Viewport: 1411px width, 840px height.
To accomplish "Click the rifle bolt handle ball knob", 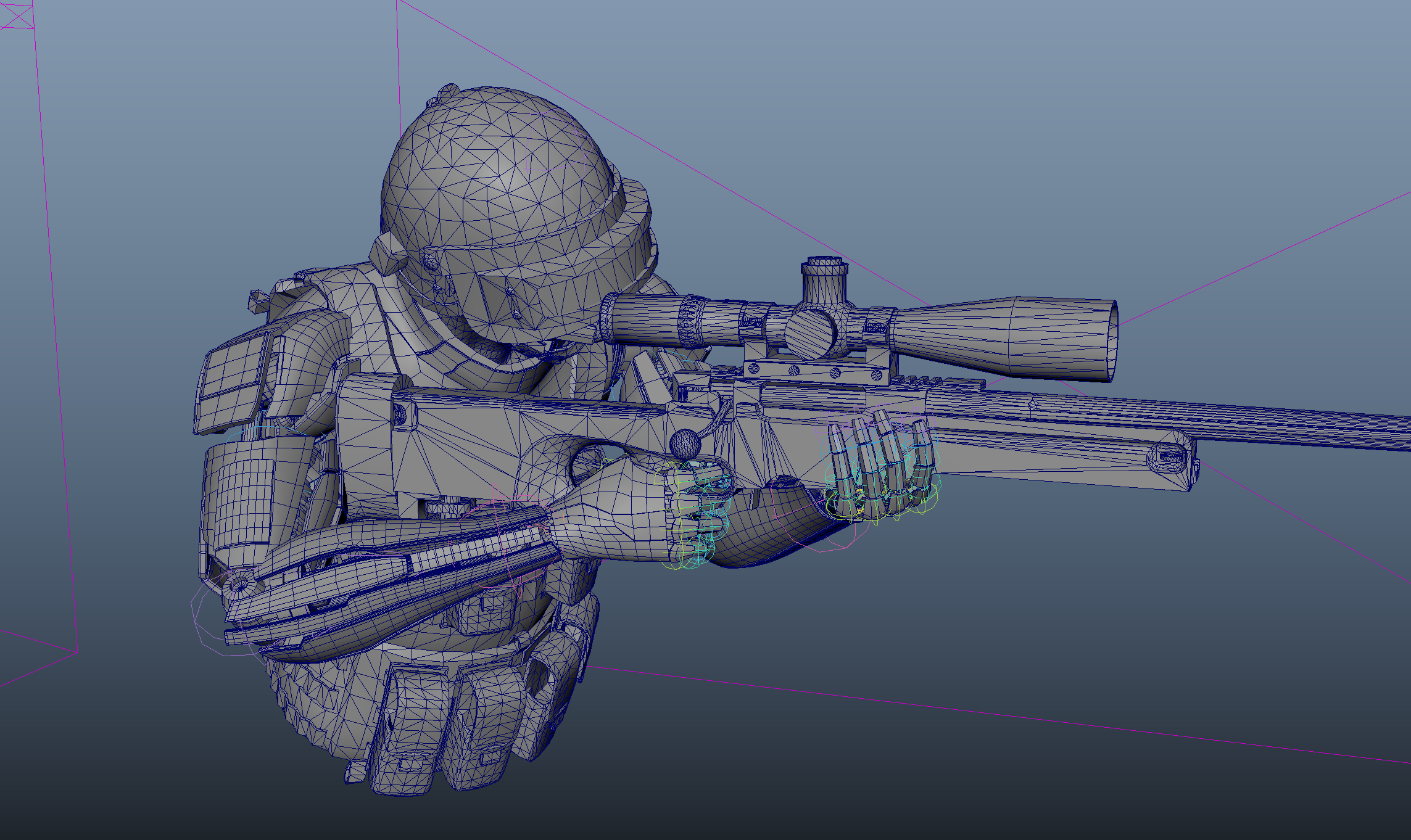I will click(685, 443).
